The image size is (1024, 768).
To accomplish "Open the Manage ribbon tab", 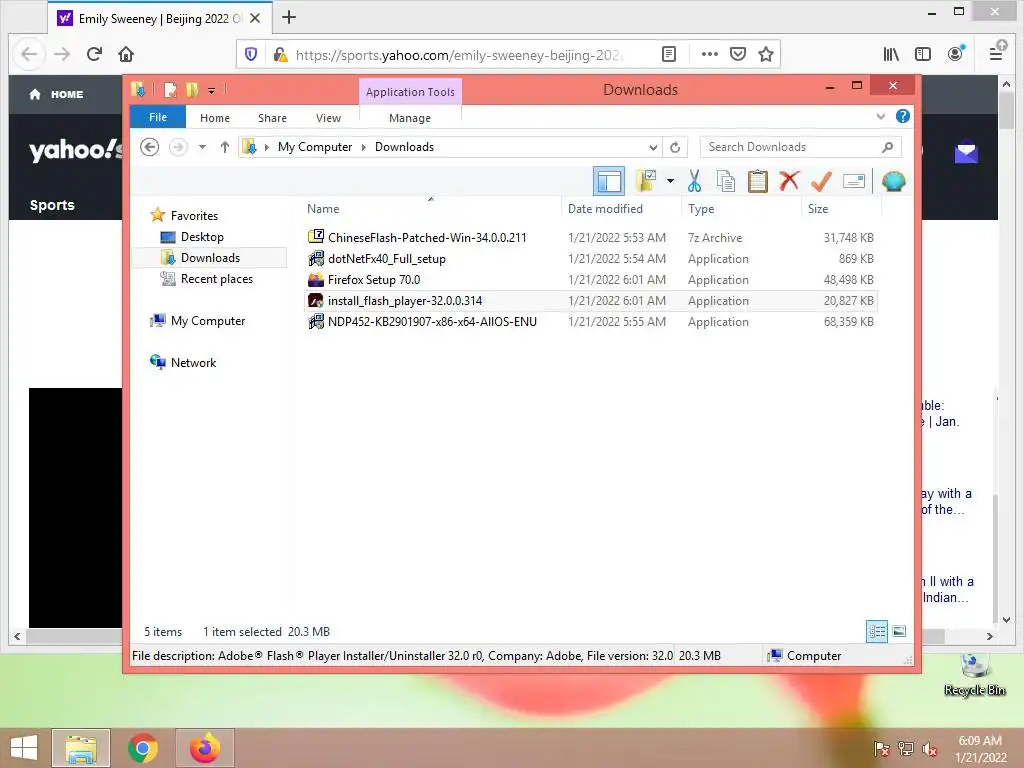I will pyautogui.click(x=409, y=118).
